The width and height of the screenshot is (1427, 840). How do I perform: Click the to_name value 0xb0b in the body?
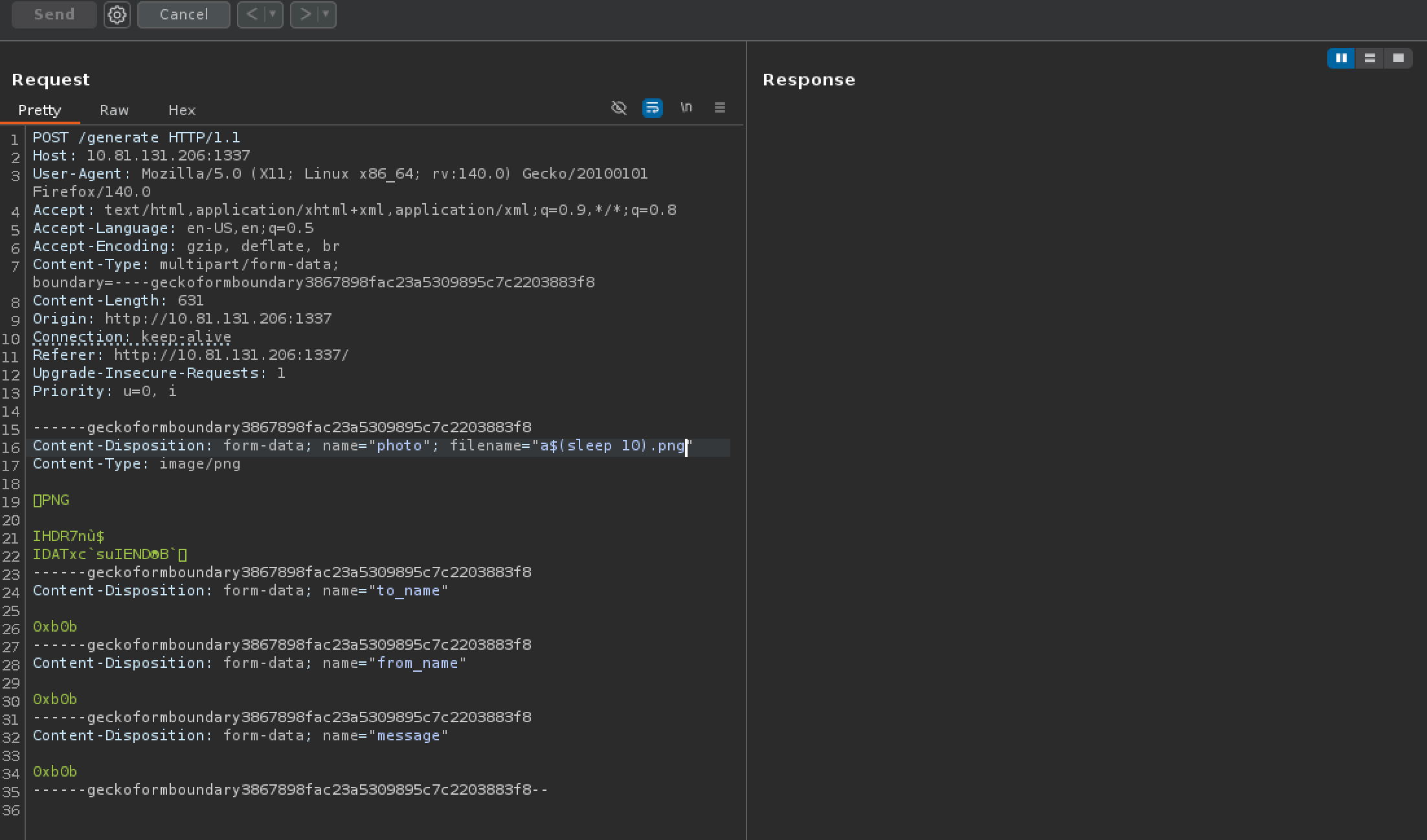55,627
